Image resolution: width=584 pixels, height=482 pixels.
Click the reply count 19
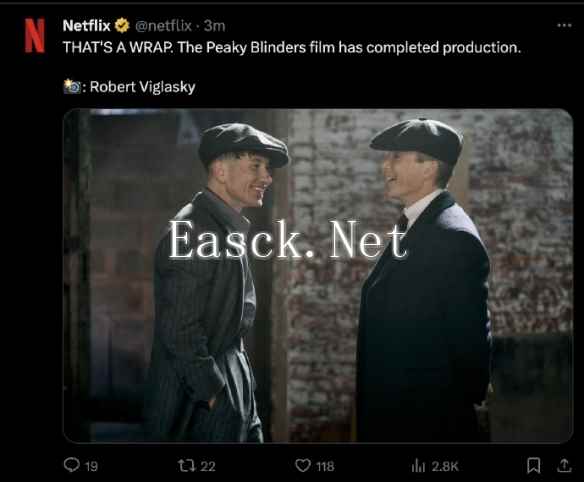(x=91, y=466)
